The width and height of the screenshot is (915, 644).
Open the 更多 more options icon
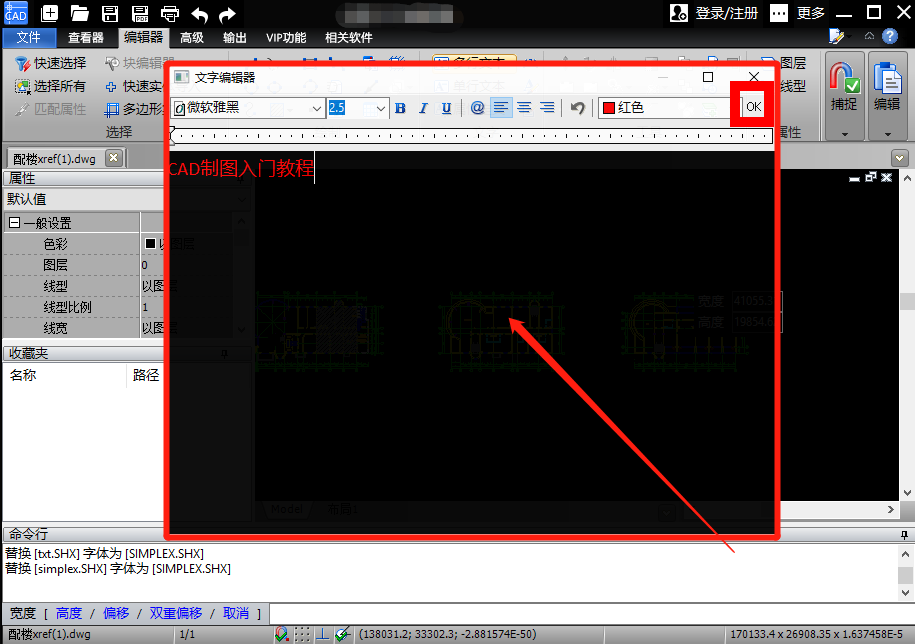pyautogui.click(x=778, y=13)
